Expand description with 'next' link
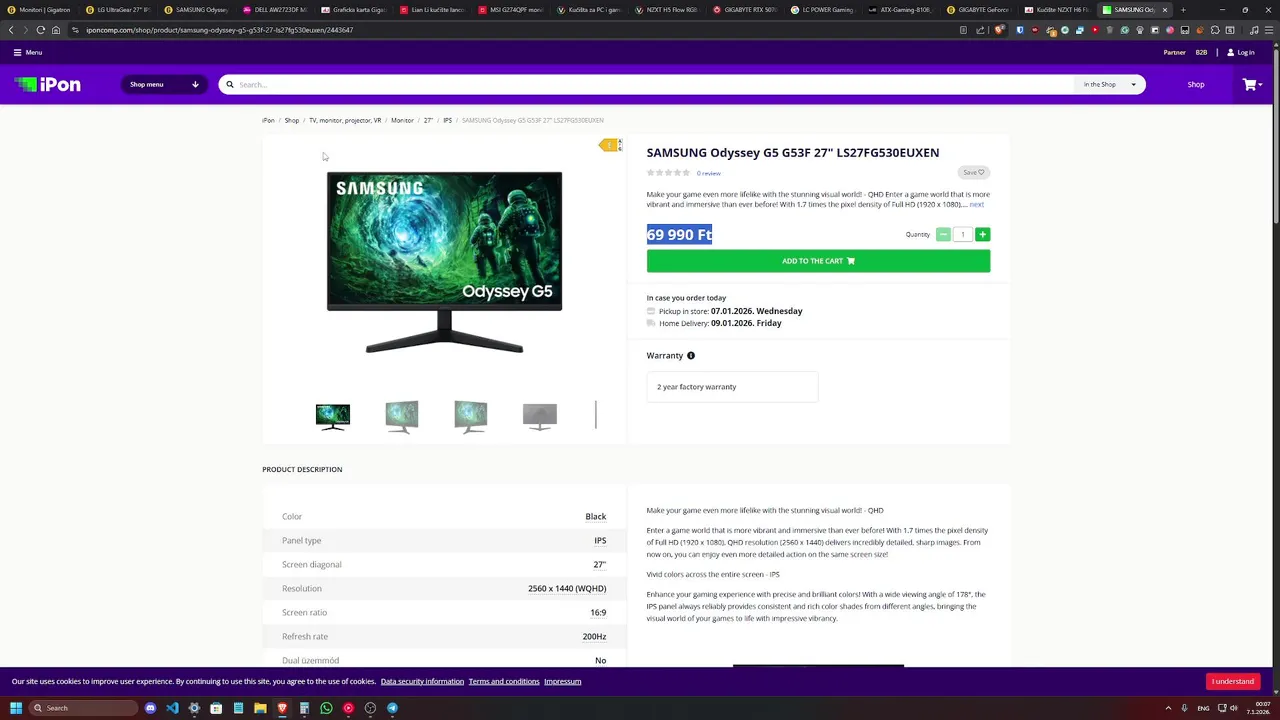The height and width of the screenshot is (720, 1280). (976, 205)
